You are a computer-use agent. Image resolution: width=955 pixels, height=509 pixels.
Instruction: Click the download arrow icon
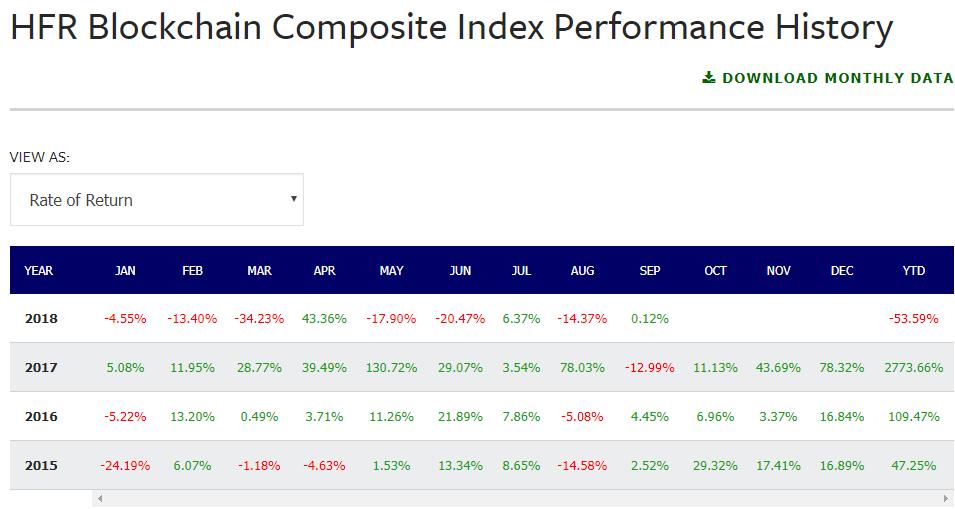tap(709, 77)
